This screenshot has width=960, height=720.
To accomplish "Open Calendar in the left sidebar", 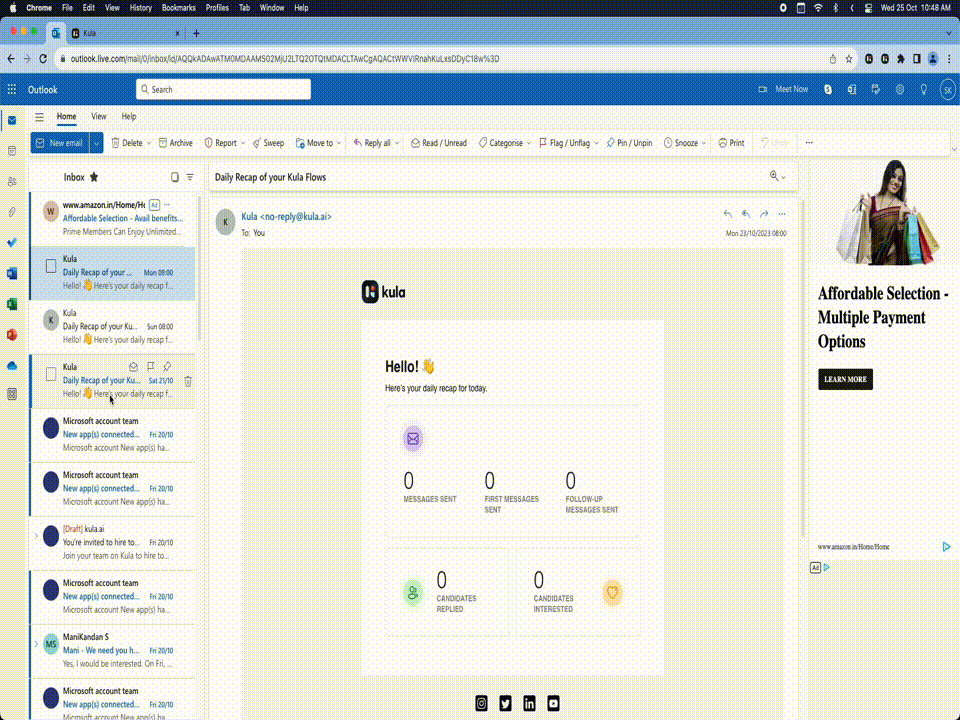I will click(12, 151).
